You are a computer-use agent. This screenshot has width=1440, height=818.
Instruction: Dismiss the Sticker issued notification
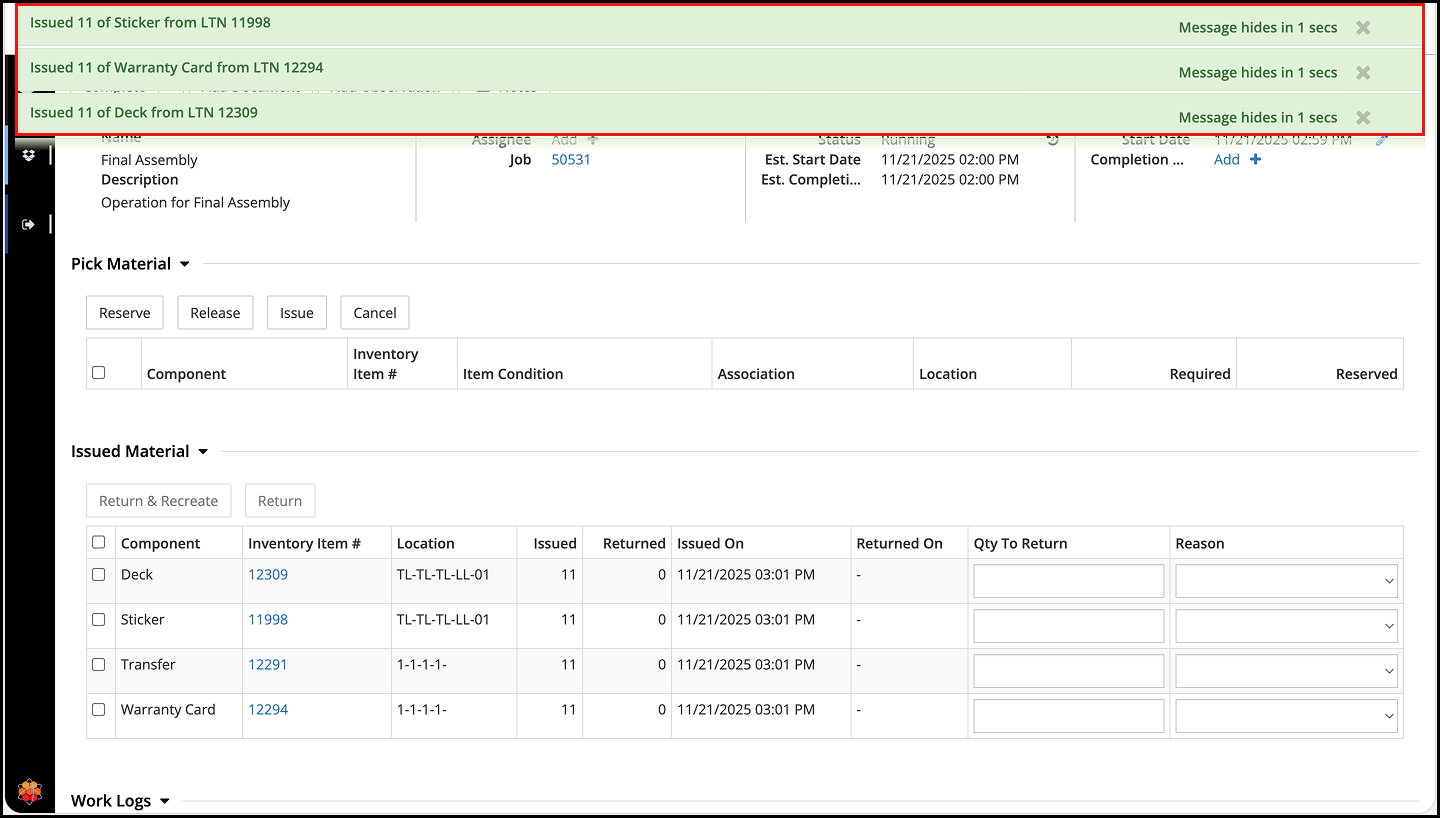click(x=1362, y=28)
